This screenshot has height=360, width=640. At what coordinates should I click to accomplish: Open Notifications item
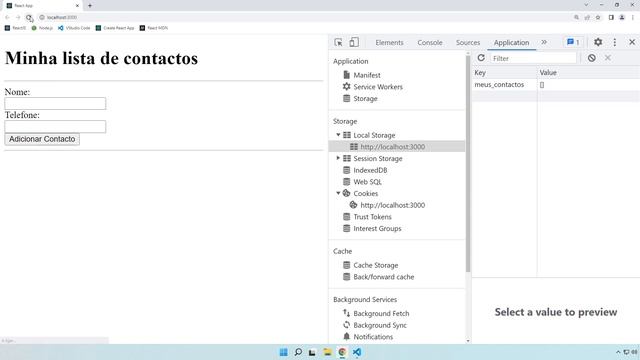click(368, 337)
